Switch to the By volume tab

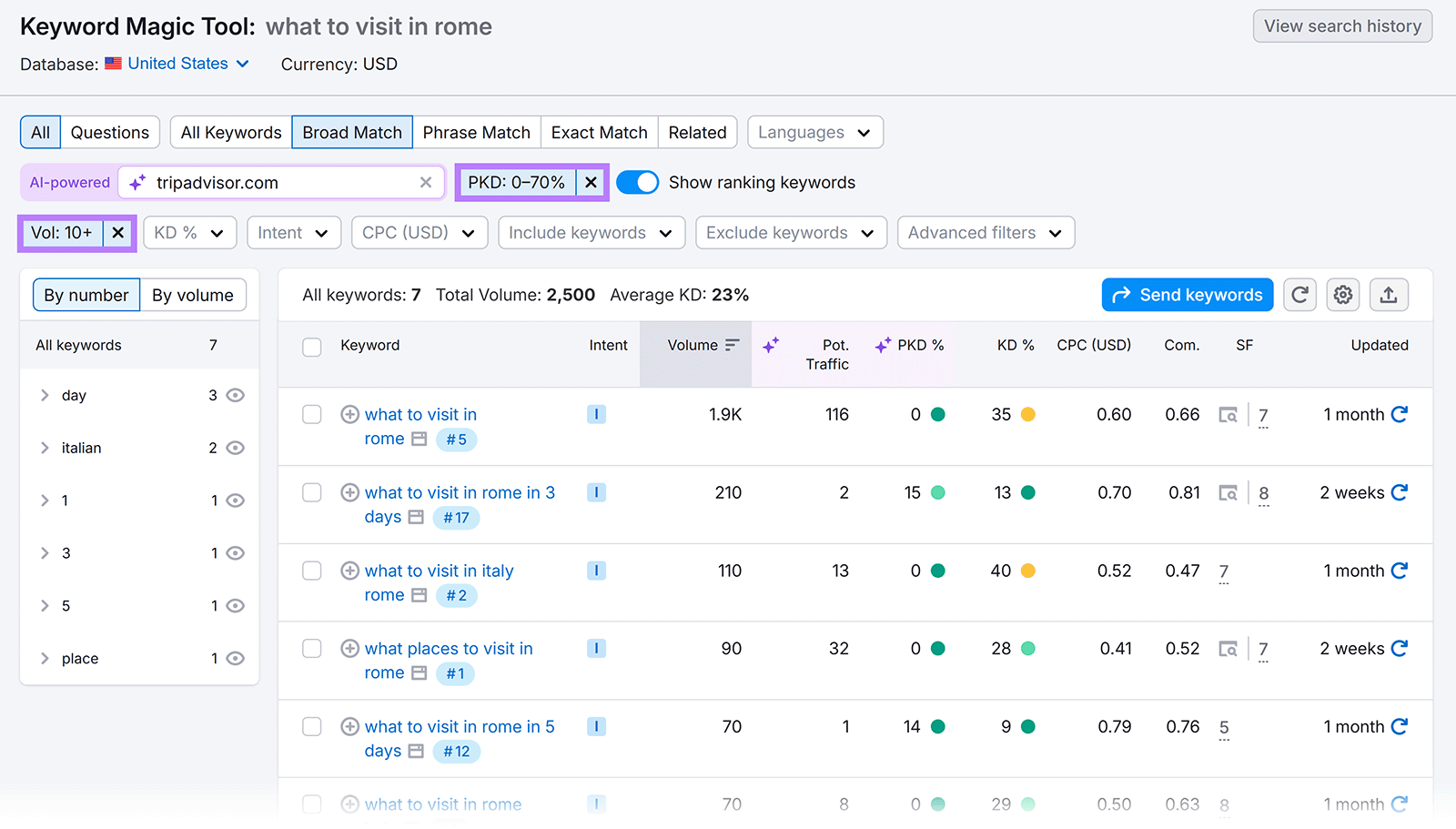tap(192, 294)
